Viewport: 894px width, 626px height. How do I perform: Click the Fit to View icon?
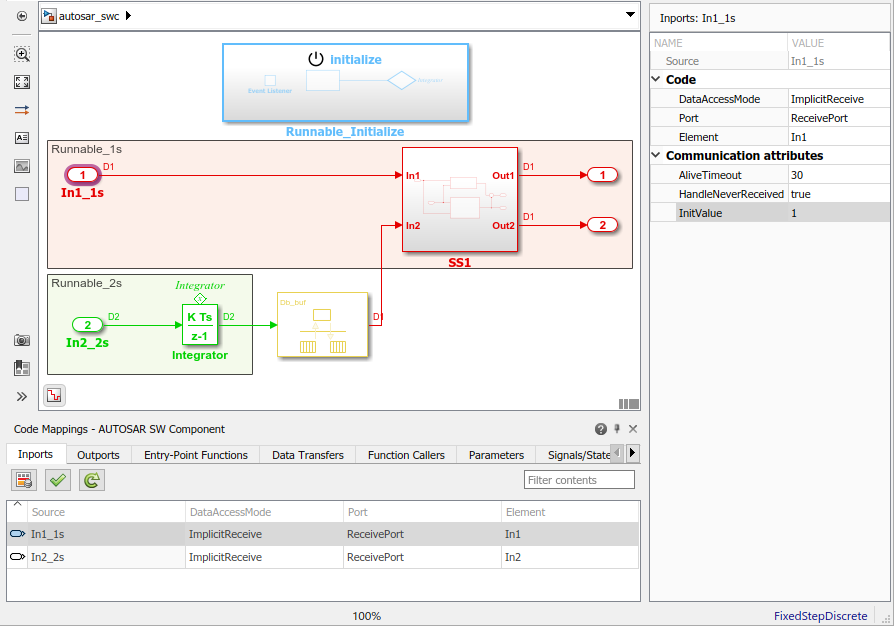tap(22, 82)
